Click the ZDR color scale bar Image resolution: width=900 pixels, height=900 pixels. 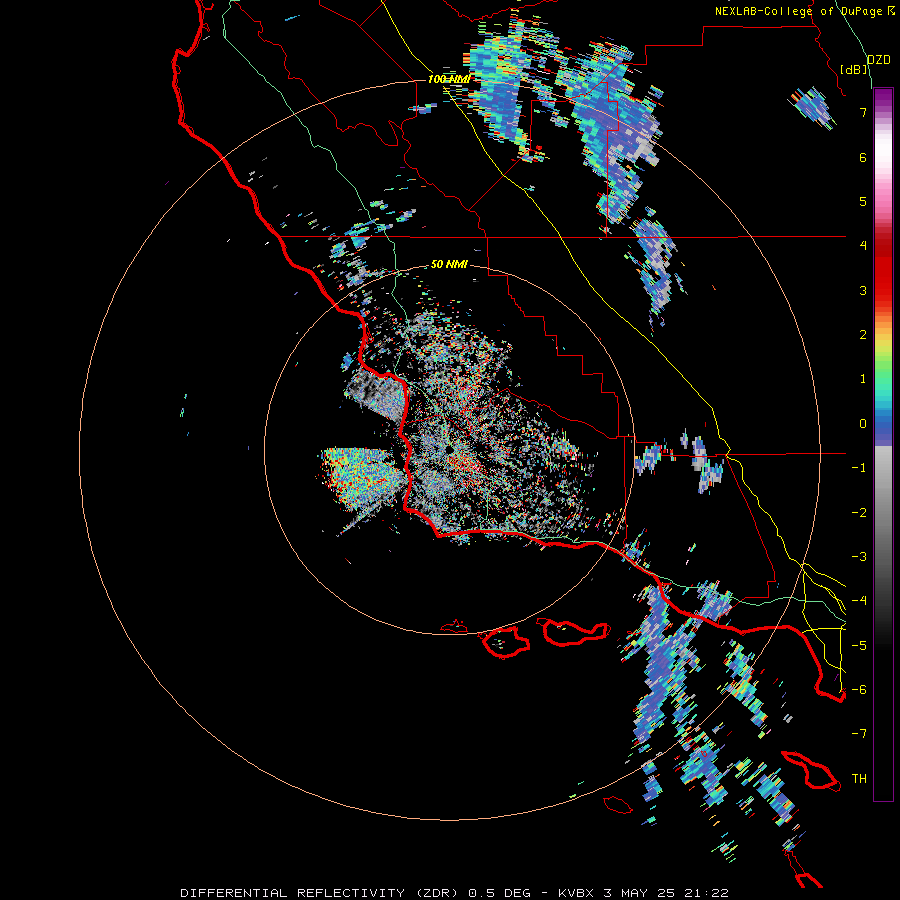pos(883,444)
